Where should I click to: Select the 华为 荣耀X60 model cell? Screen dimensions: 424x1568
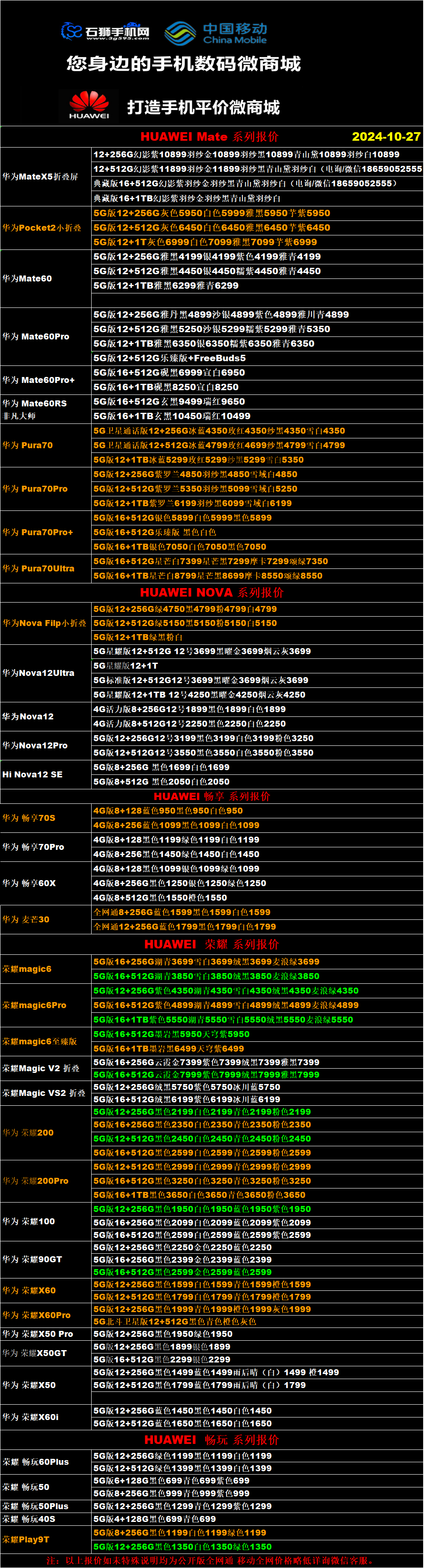click(46, 1290)
